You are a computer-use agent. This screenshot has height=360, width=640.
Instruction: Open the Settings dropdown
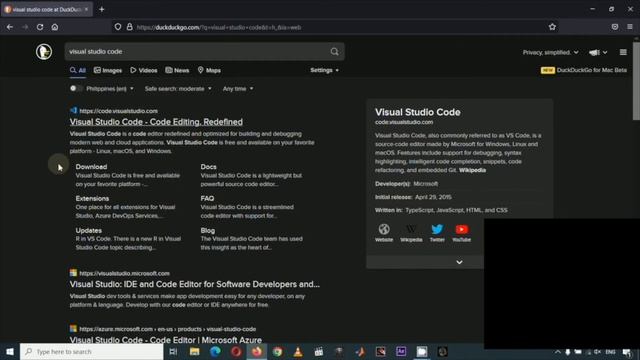(324, 70)
